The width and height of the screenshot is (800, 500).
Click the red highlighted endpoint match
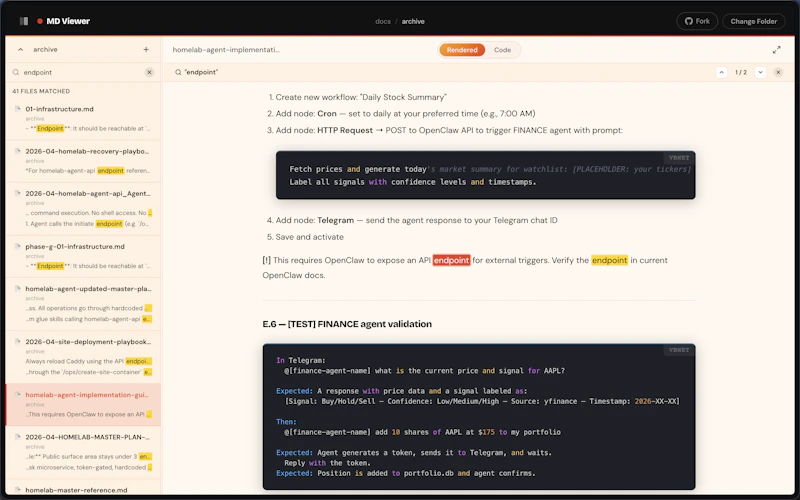click(x=451, y=260)
